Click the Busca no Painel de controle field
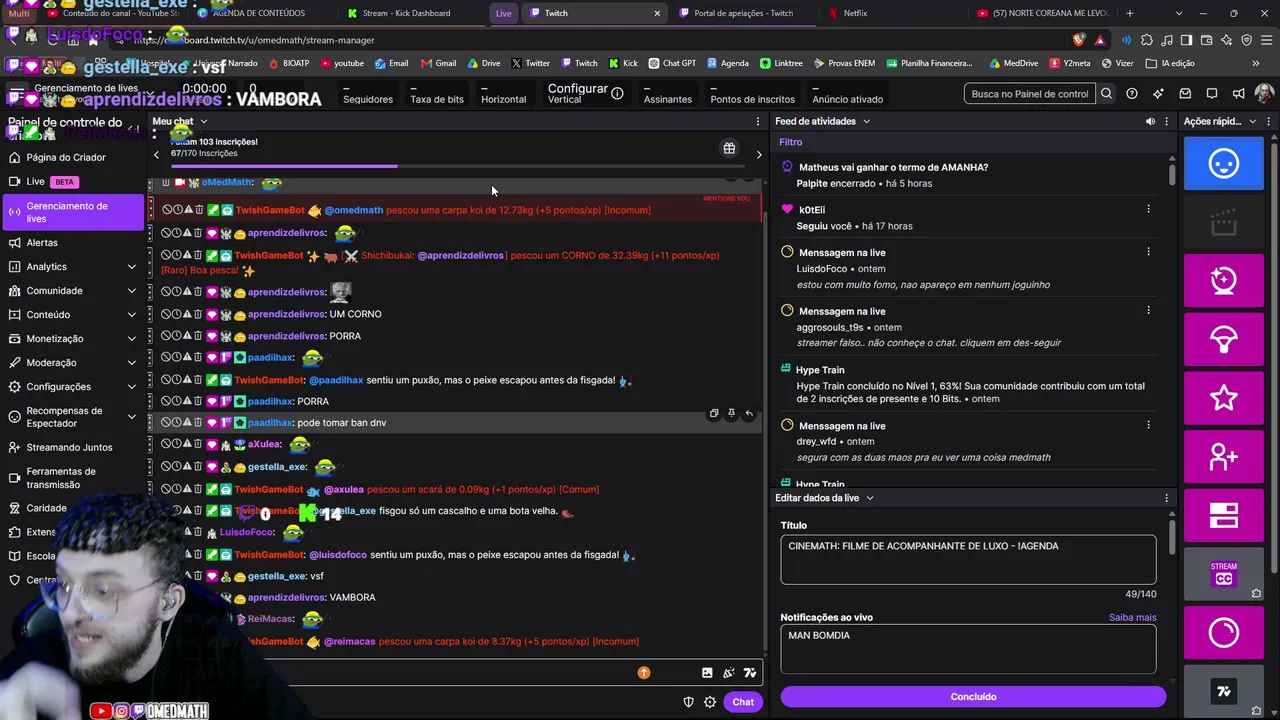Screen dimensions: 1280x720 click(x=1030, y=93)
